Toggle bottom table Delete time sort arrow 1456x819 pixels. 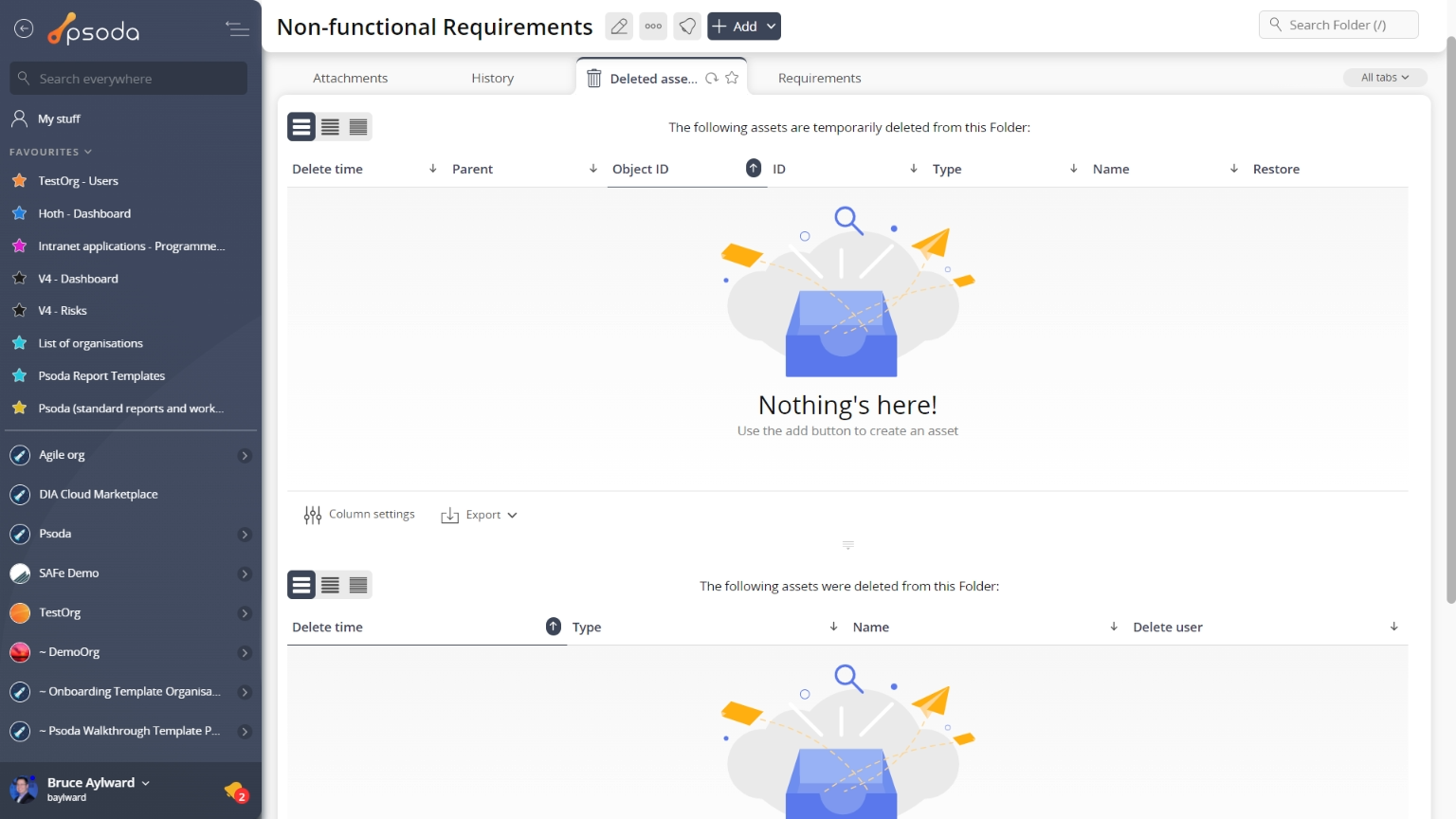coord(554,627)
